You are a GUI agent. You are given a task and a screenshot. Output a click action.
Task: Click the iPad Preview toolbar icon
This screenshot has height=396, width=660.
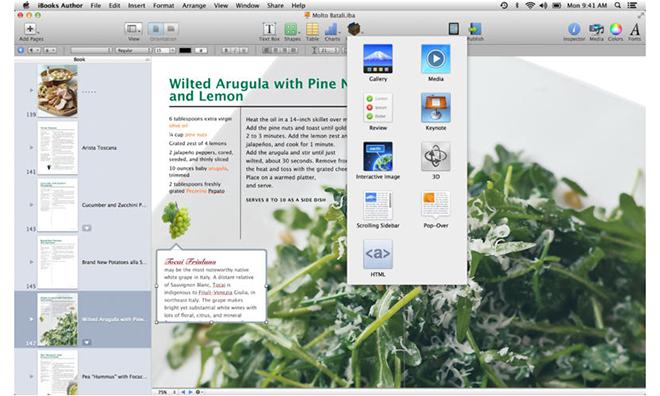(453, 29)
